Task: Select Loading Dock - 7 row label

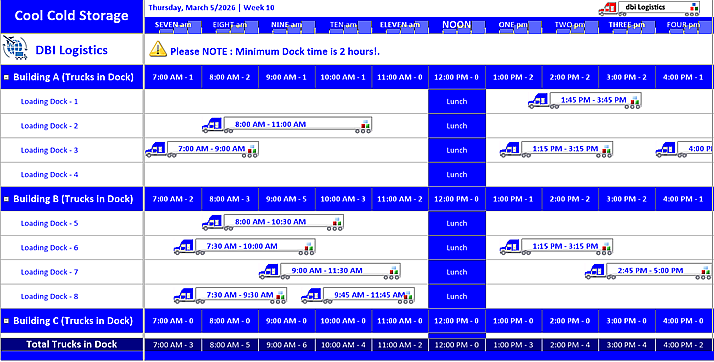Action: point(49,272)
